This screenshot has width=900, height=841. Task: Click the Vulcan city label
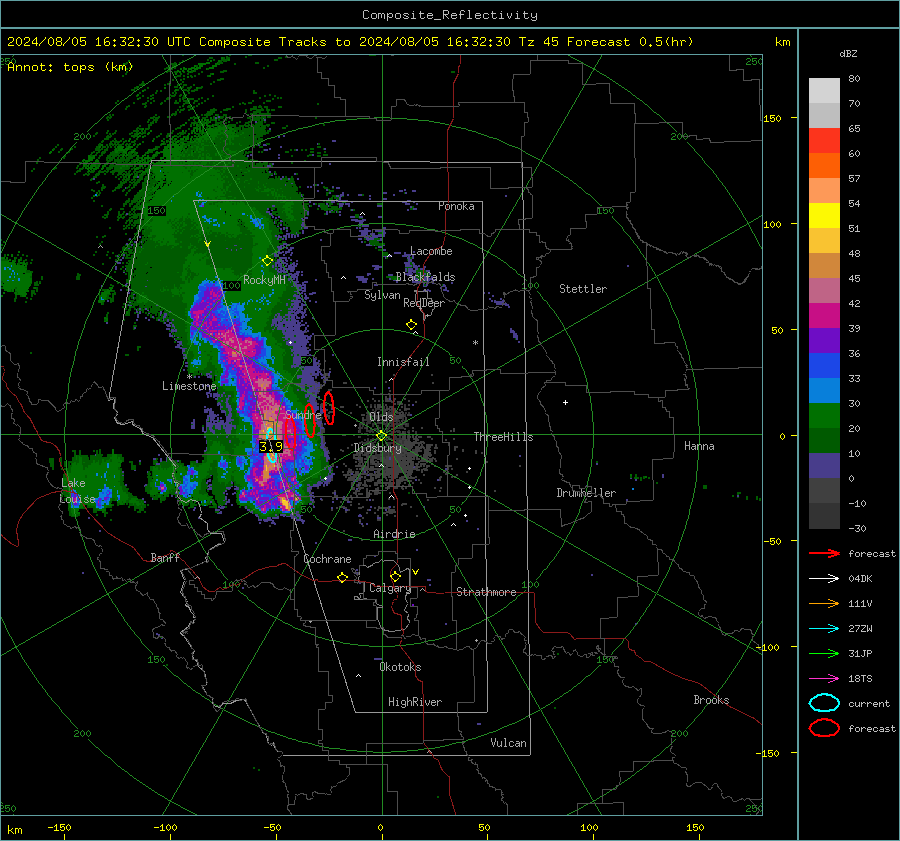coord(509,743)
